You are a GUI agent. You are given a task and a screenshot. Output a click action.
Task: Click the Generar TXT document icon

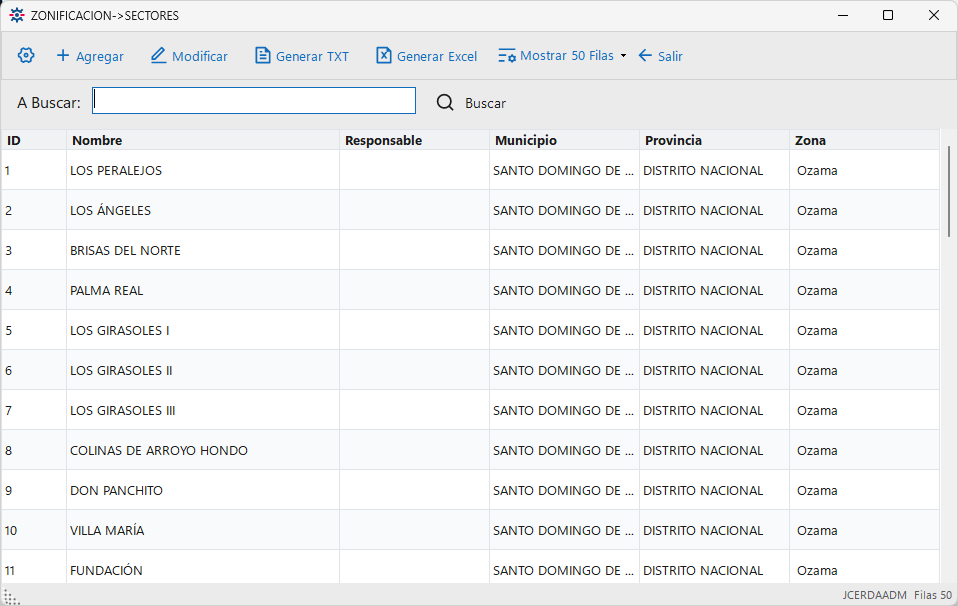(263, 56)
